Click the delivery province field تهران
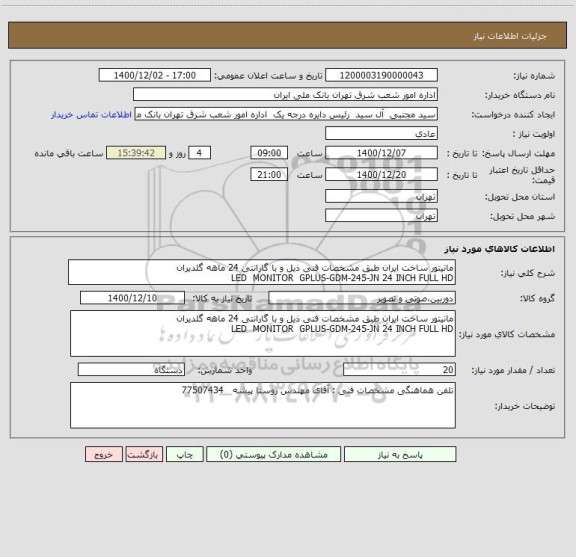This screenshot has width=576, height=557. [381, 197]
